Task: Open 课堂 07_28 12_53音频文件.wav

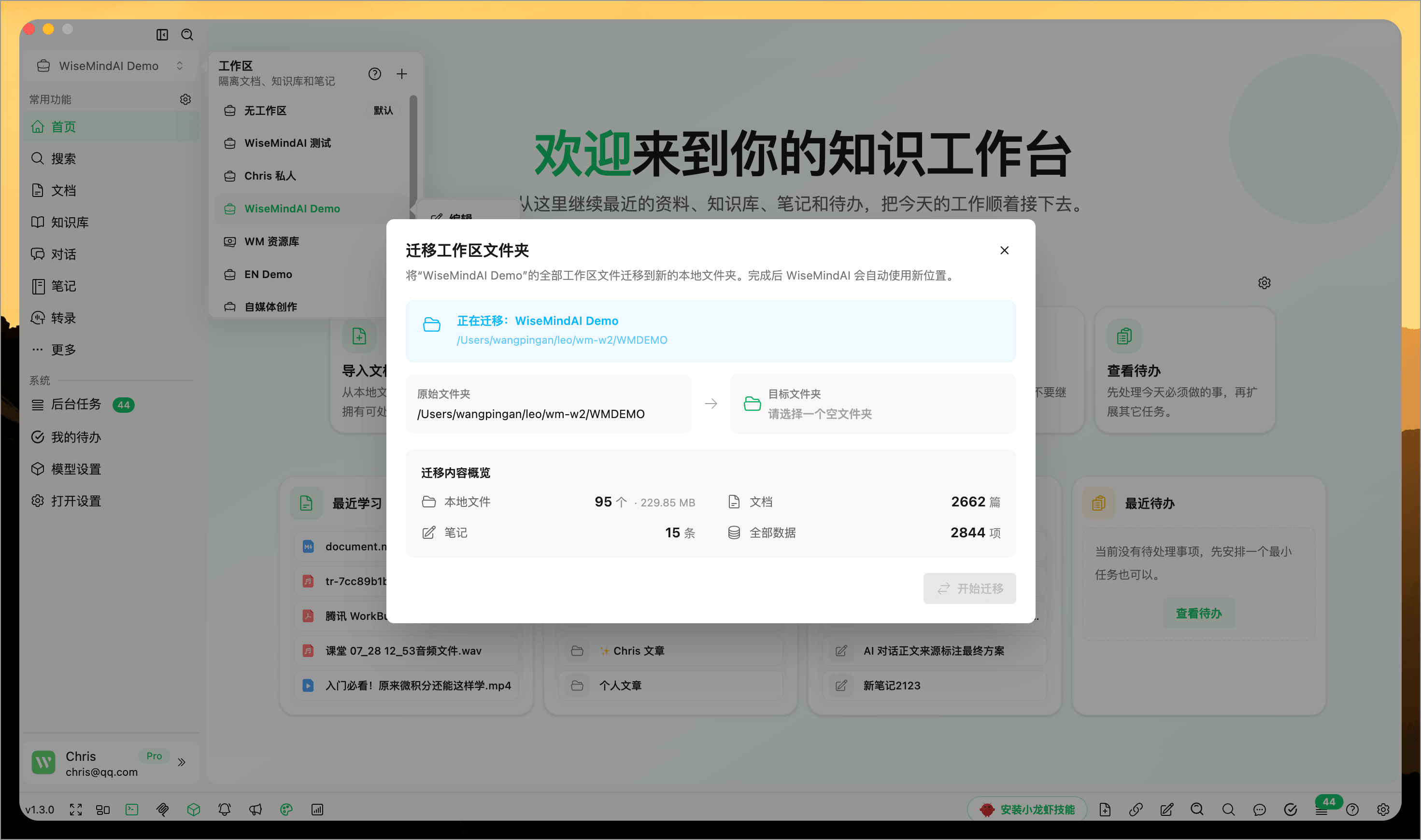Action: pos(406,651)
